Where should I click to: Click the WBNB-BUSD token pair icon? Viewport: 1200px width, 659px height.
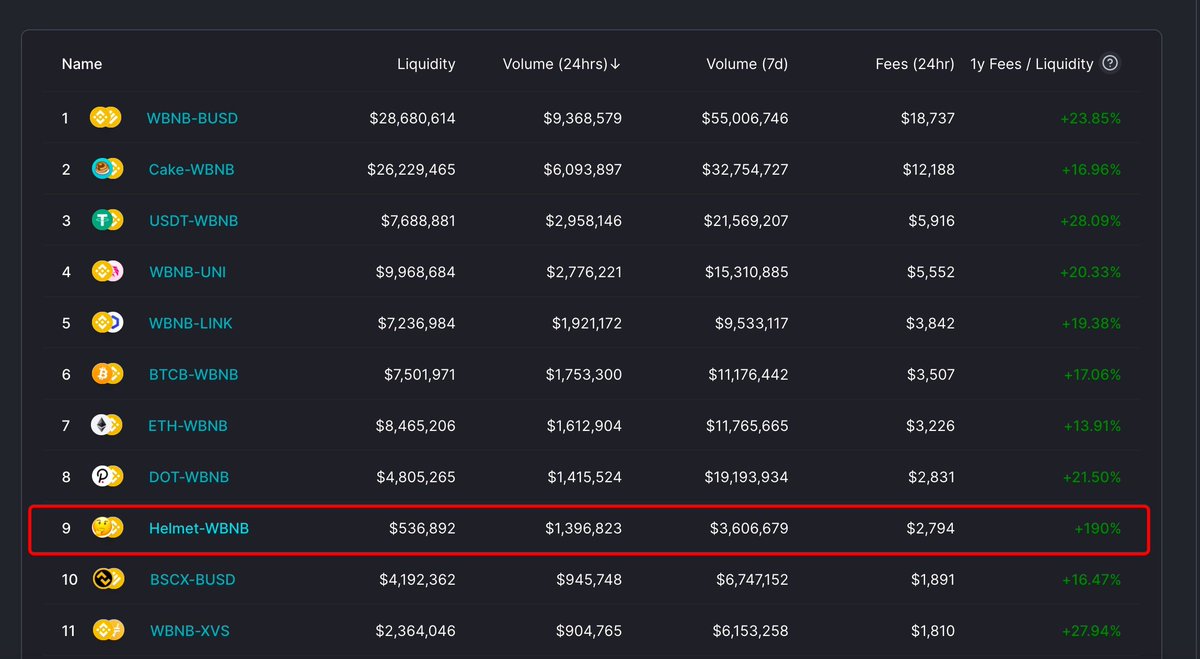tap(106, 118)
